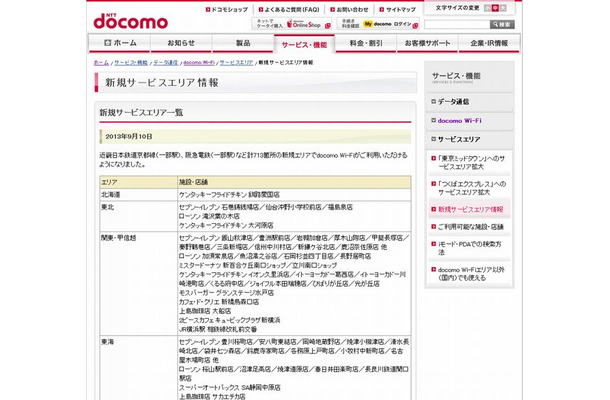
Task: Open sidebar docomo Wi-Fi item
Action: click(x=470, y=121)
